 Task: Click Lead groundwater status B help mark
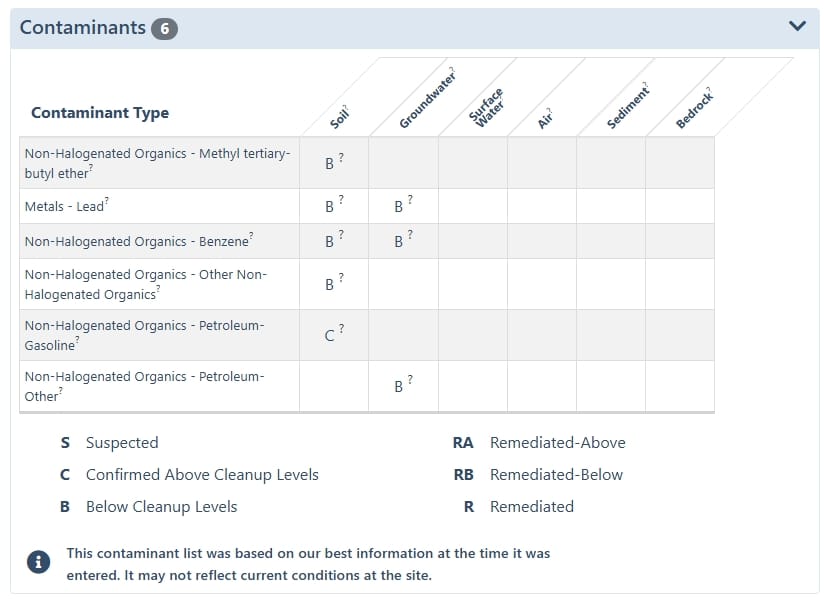(x=410, y=200)
